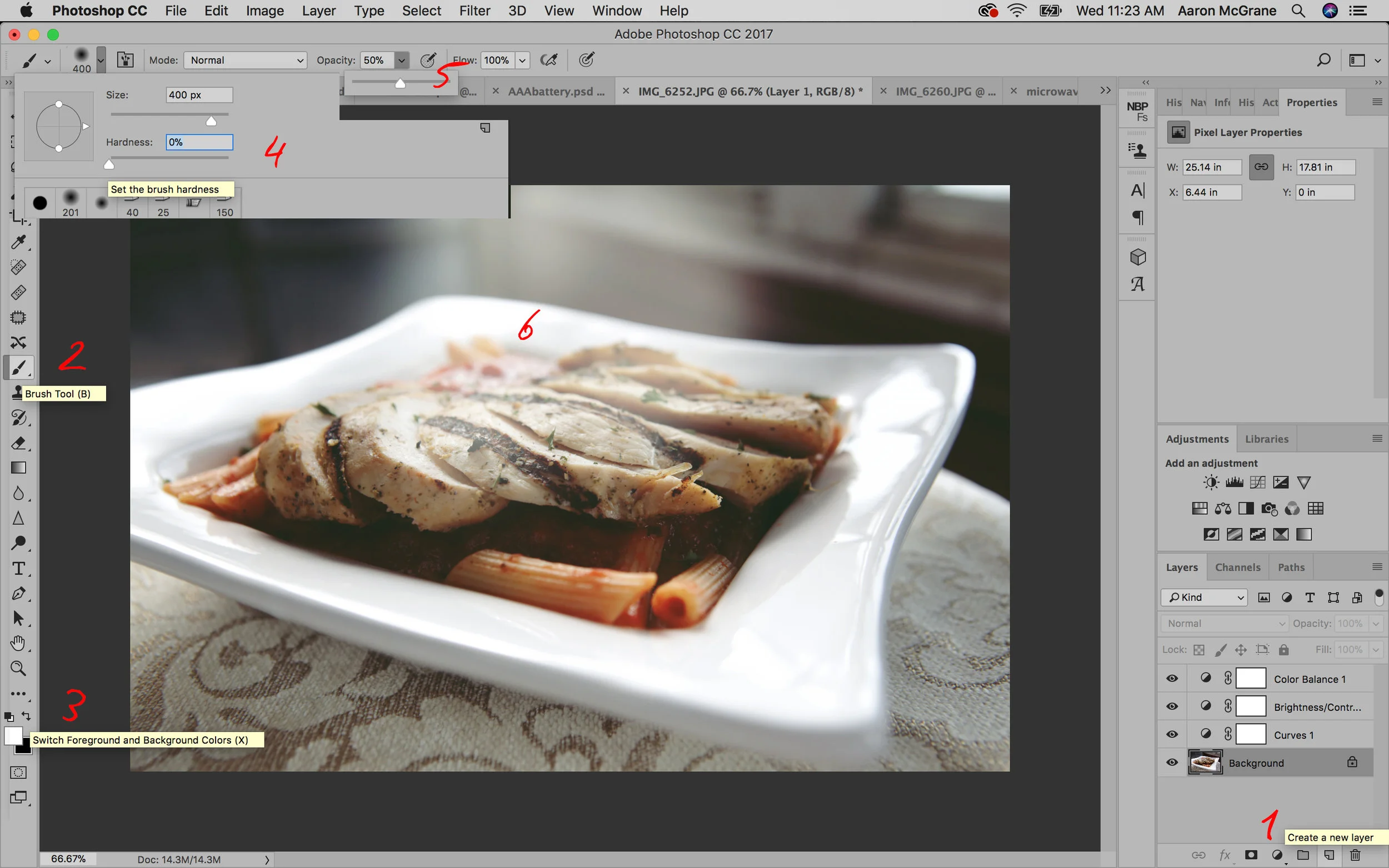
Task: Choose the Eyedropper tool
Action: (x=18, y=242)
